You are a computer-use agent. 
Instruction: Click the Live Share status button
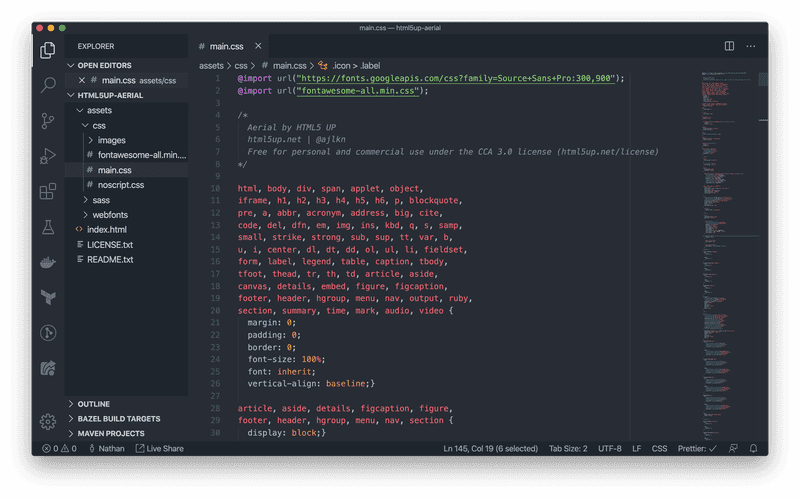tap(160, 449)
